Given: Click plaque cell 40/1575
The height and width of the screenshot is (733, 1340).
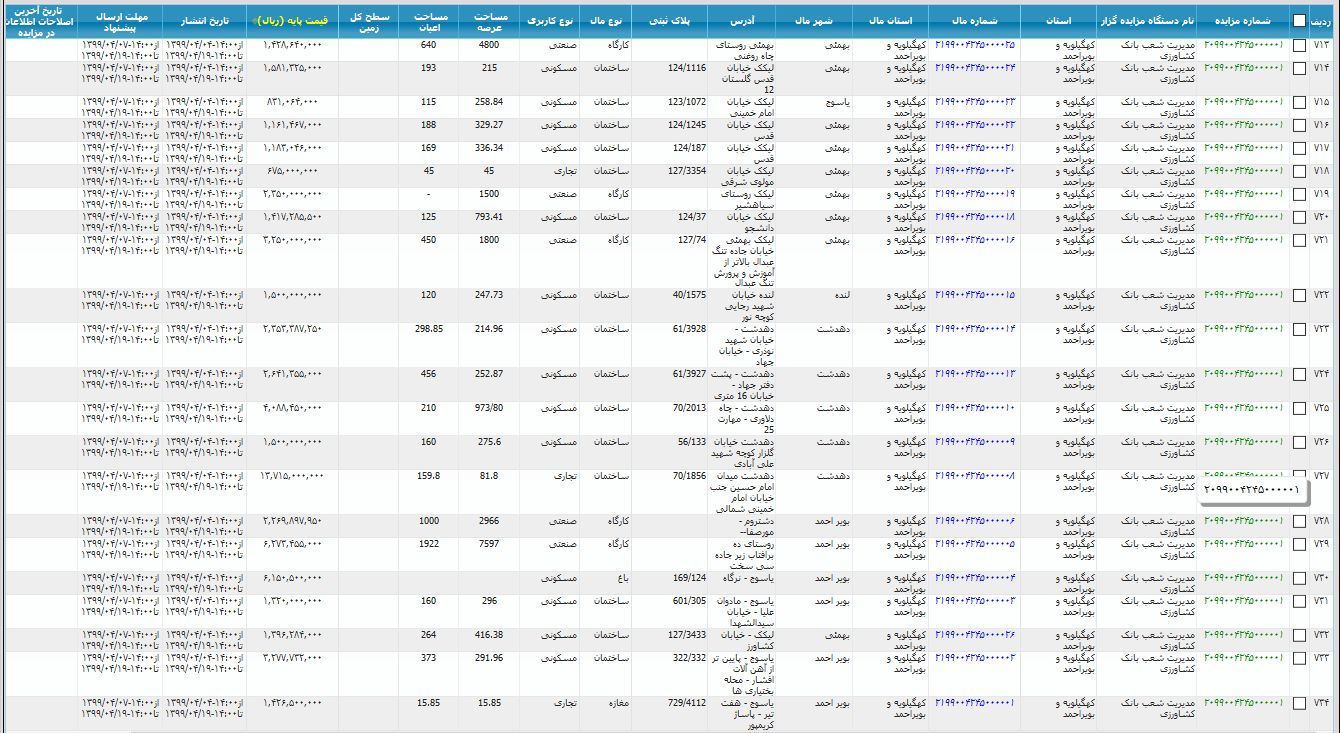Looking at the screenshot, I should (x=689, y=294).
